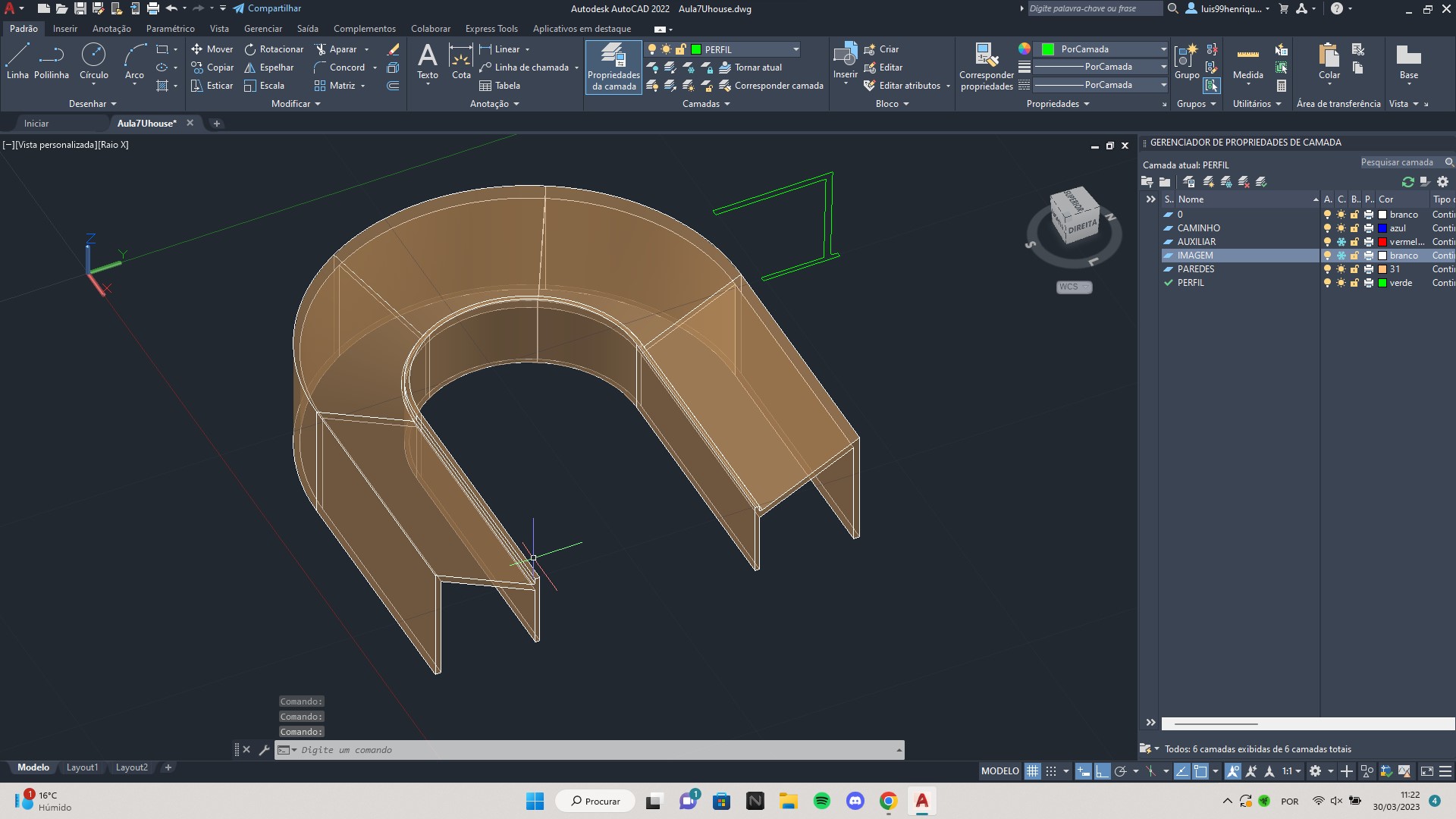Click the Aparar tool
The image size is (1456, 819).
pyautogui.click(x=336, y=49)
